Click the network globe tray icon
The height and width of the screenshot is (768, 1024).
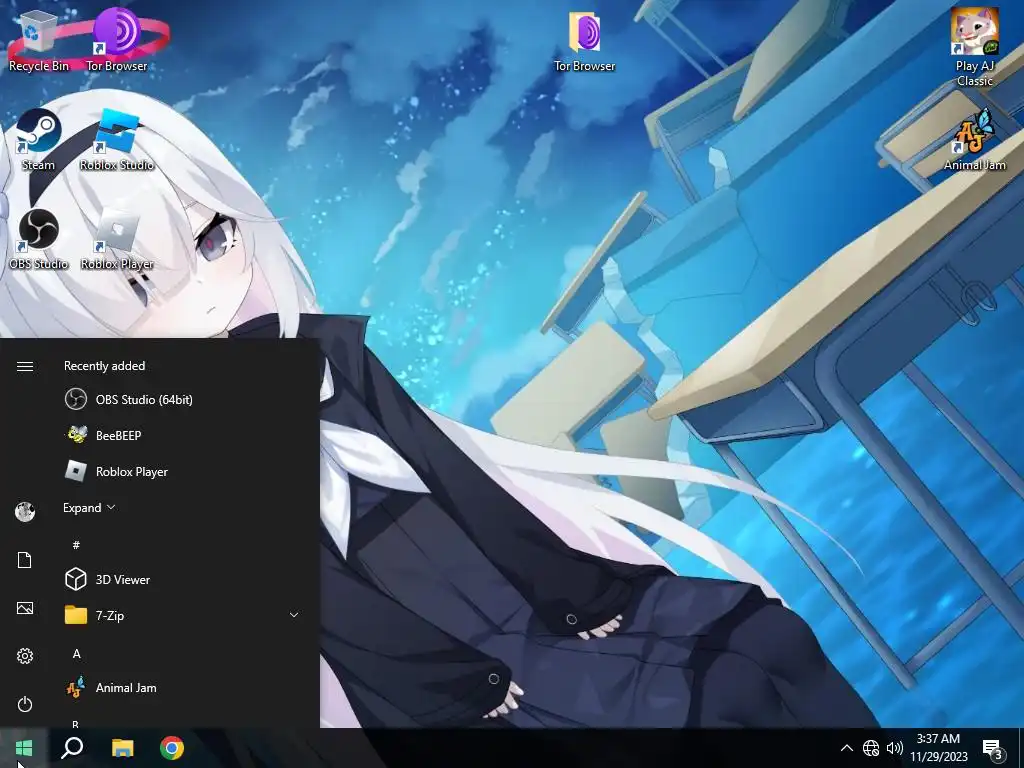tap(871, 748)
